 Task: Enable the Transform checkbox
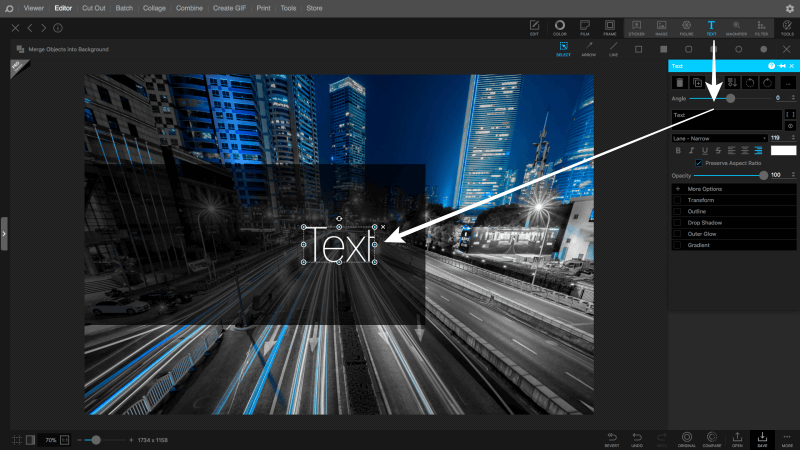[x=678, y=200]
